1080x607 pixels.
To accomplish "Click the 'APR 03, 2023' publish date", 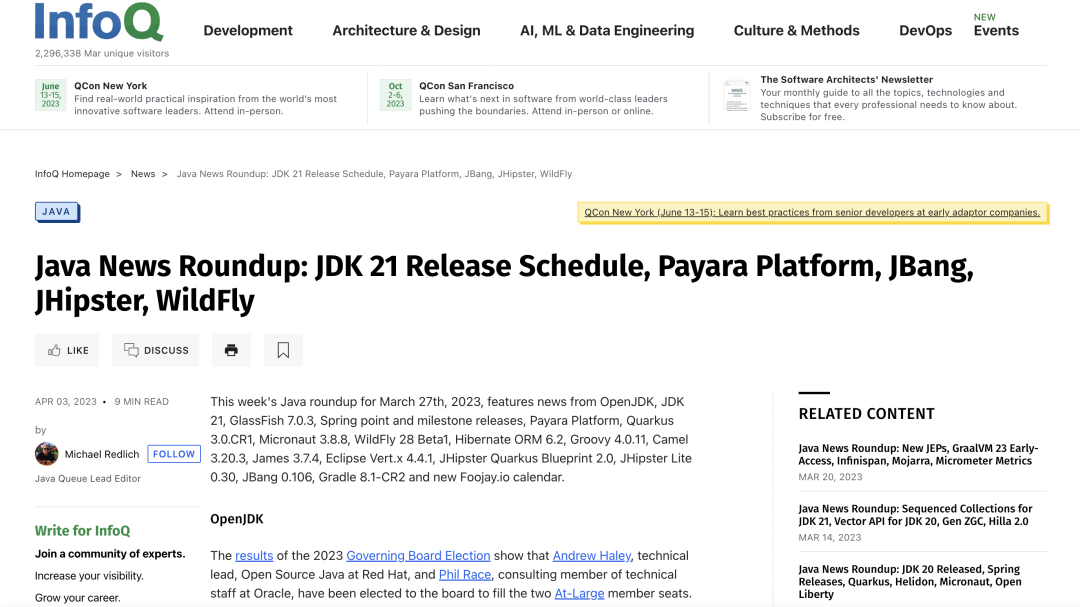I will (x=66, y=402).
